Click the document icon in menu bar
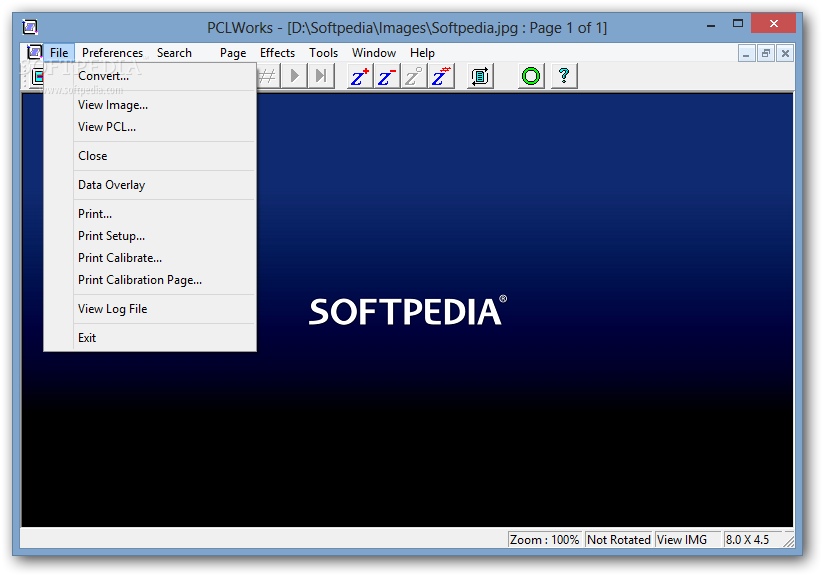Image resolution: width=823 pixels, height=576 pixels. (34, 52)
